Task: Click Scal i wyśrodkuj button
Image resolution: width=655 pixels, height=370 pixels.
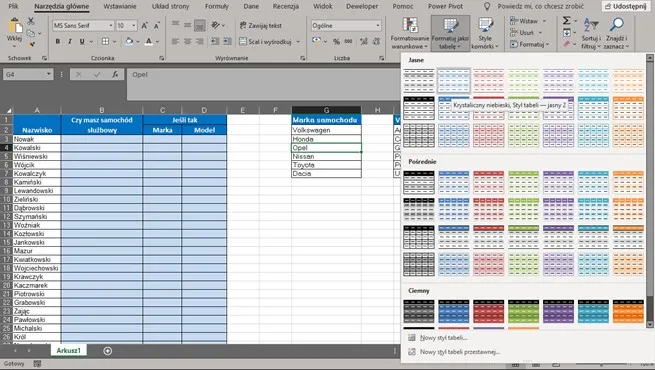Action: pyautogui.click(x=265, y=41)
